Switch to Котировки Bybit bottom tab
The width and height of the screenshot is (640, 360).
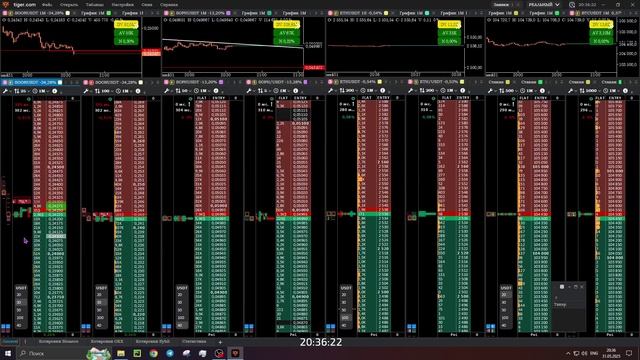(153, 341)
